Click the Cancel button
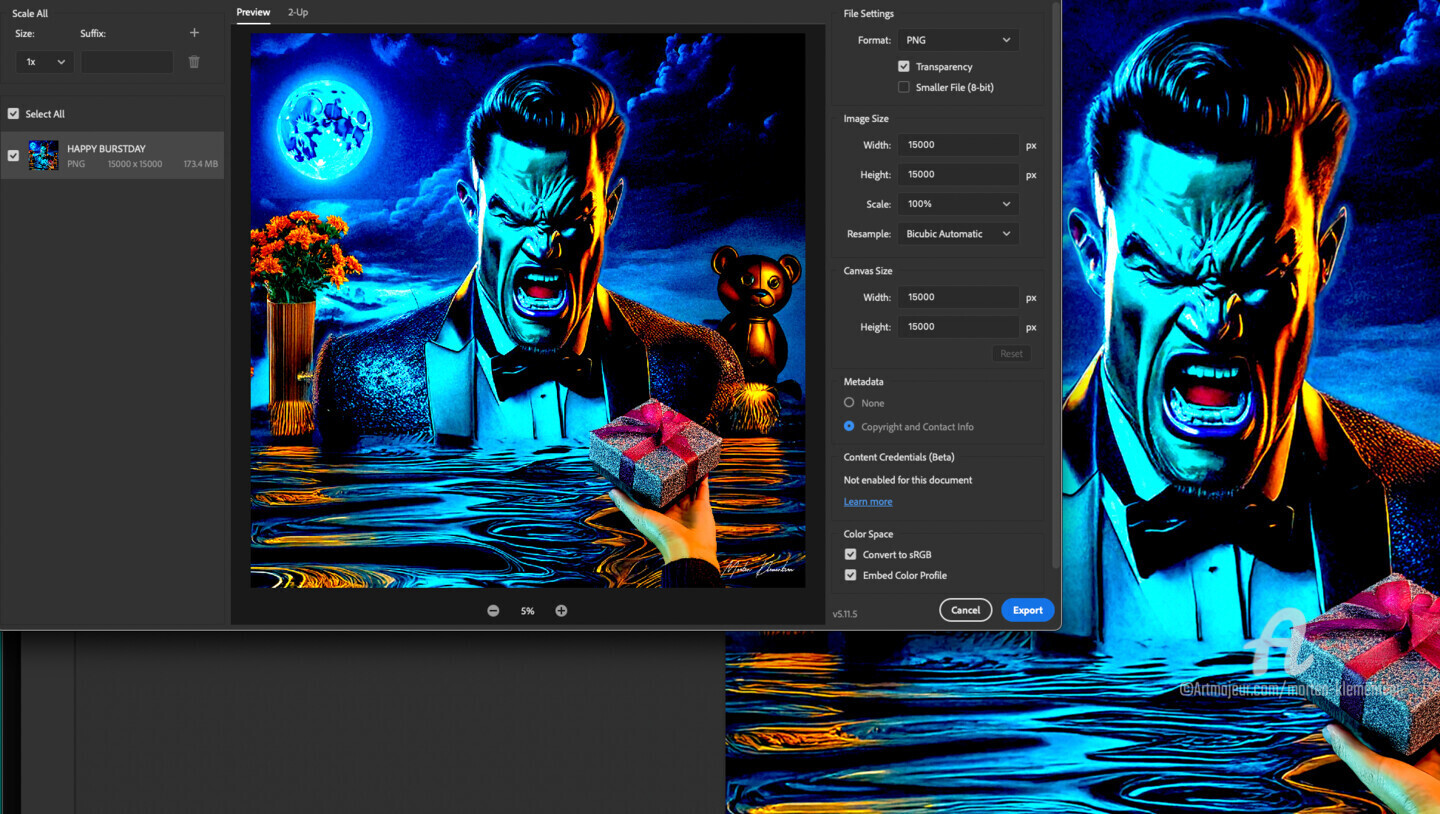The width and height of the screenshot is (1440, 814). (965, 610)
